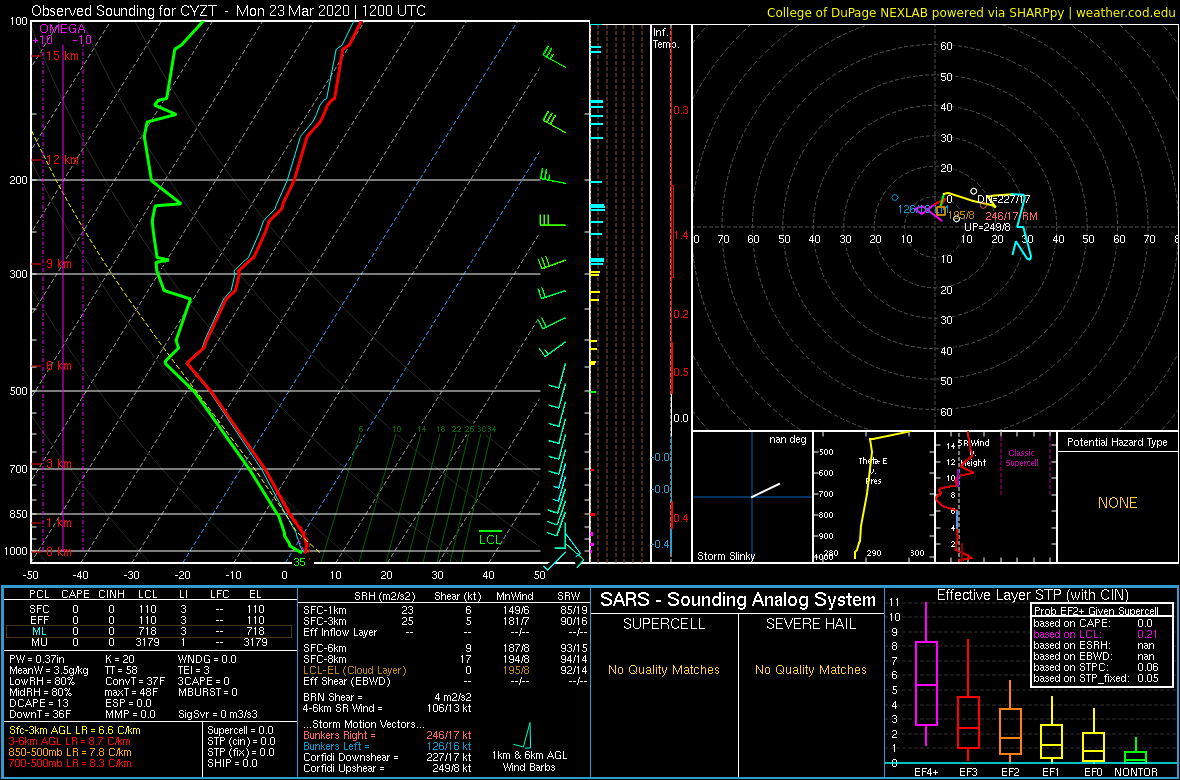Click the EF2 axis label
The width and height of the screenshot is (1180, 780).
click(x=1011, y=772)
